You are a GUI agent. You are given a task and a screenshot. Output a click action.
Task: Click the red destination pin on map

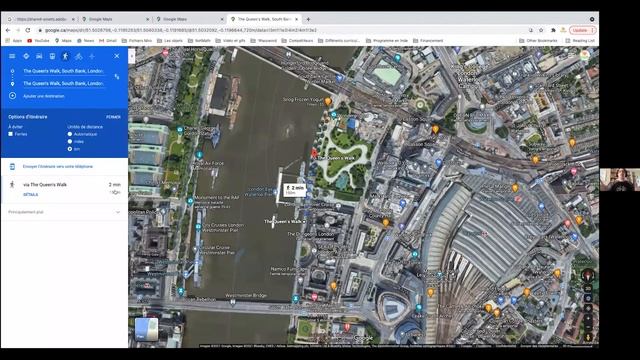313,153
